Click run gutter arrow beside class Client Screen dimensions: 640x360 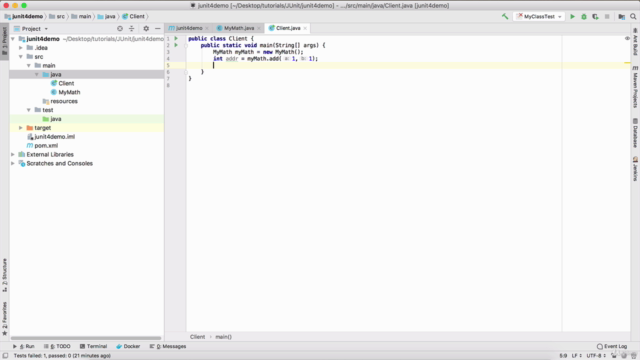pos(176,38)
